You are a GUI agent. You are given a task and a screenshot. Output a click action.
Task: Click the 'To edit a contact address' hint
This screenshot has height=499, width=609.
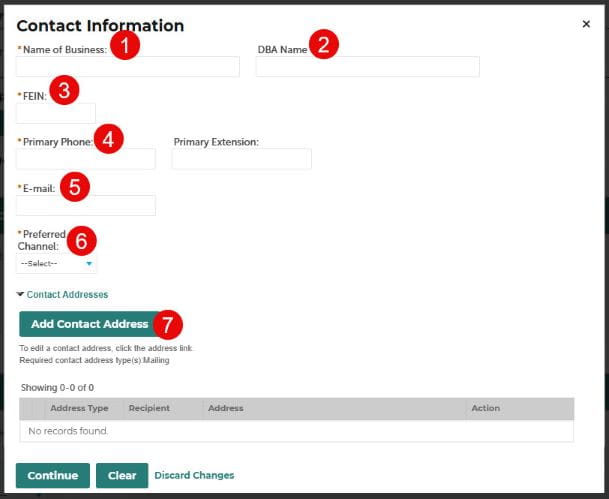(x=106, y=348)
